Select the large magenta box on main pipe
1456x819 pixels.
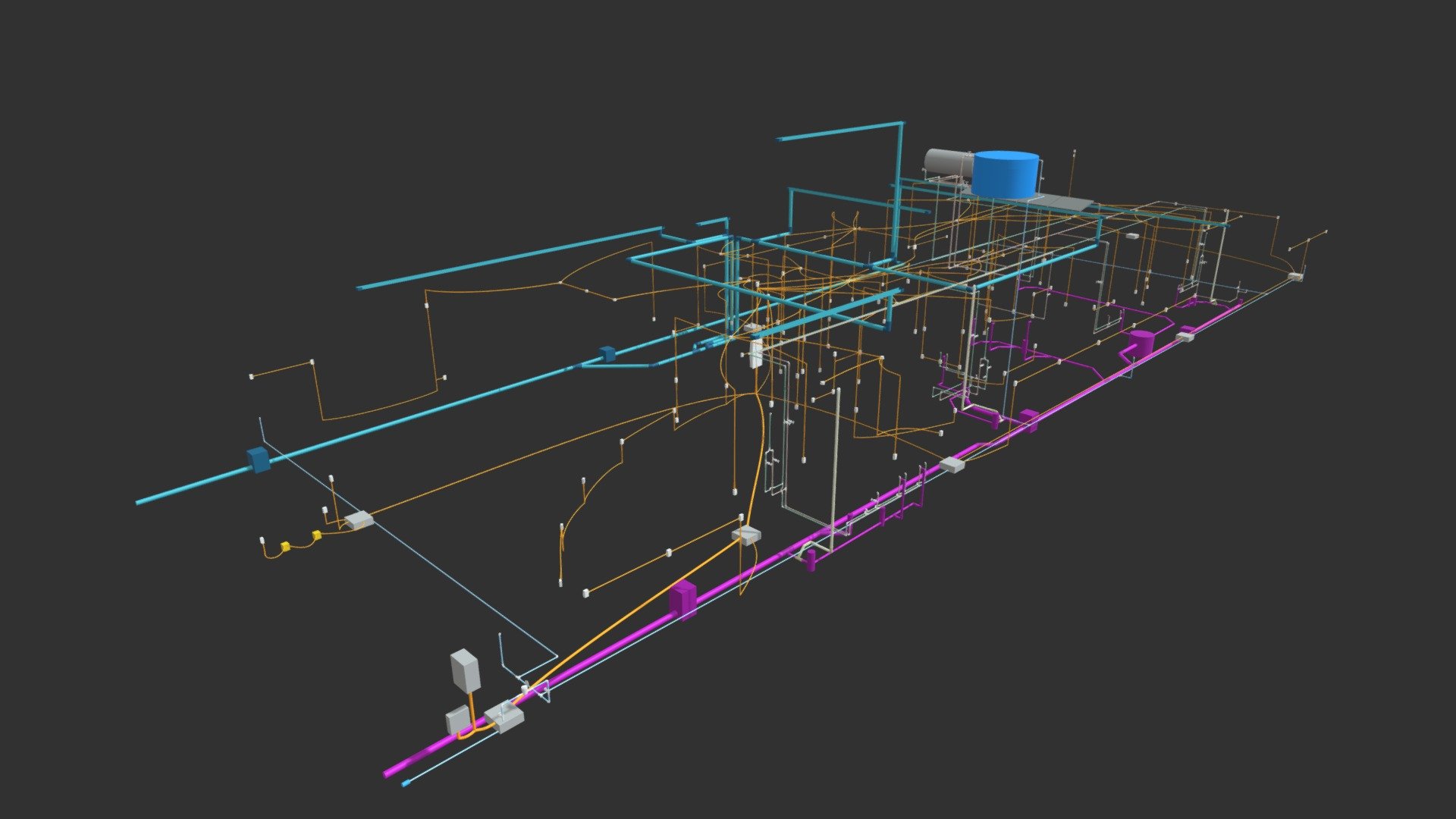(x=683, y=599)
